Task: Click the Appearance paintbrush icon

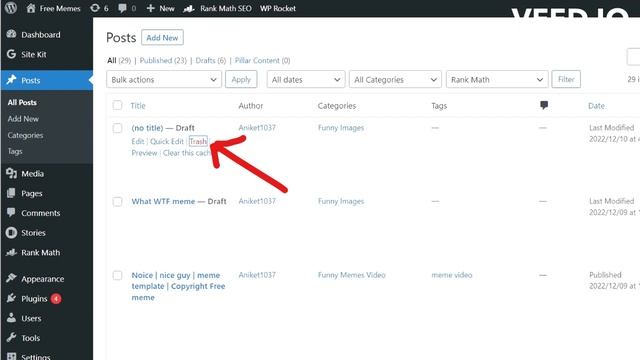Action: click(11, 278)
